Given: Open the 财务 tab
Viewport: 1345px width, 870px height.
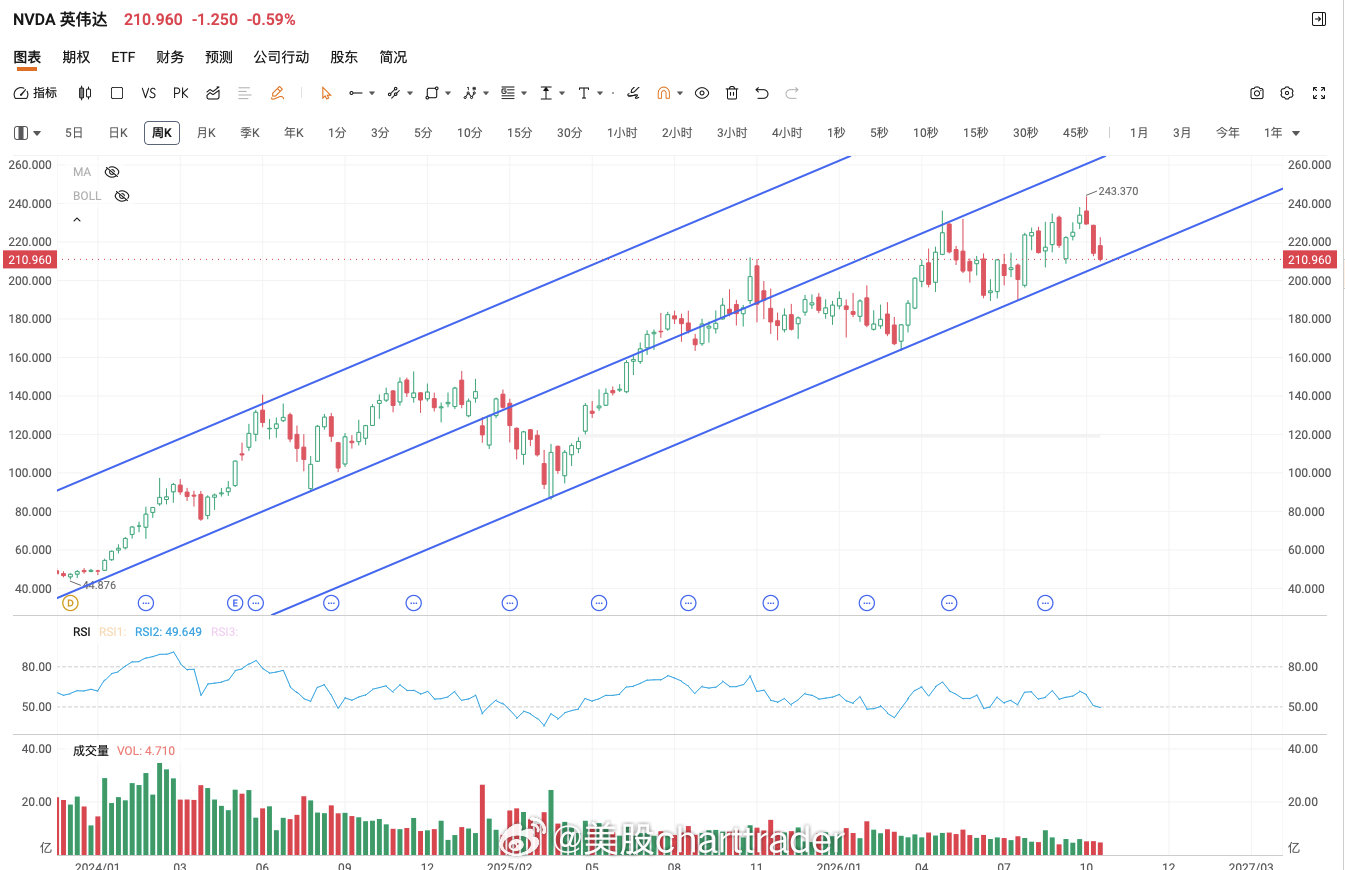Looking at the screenshot, I should tap(170, 57).
